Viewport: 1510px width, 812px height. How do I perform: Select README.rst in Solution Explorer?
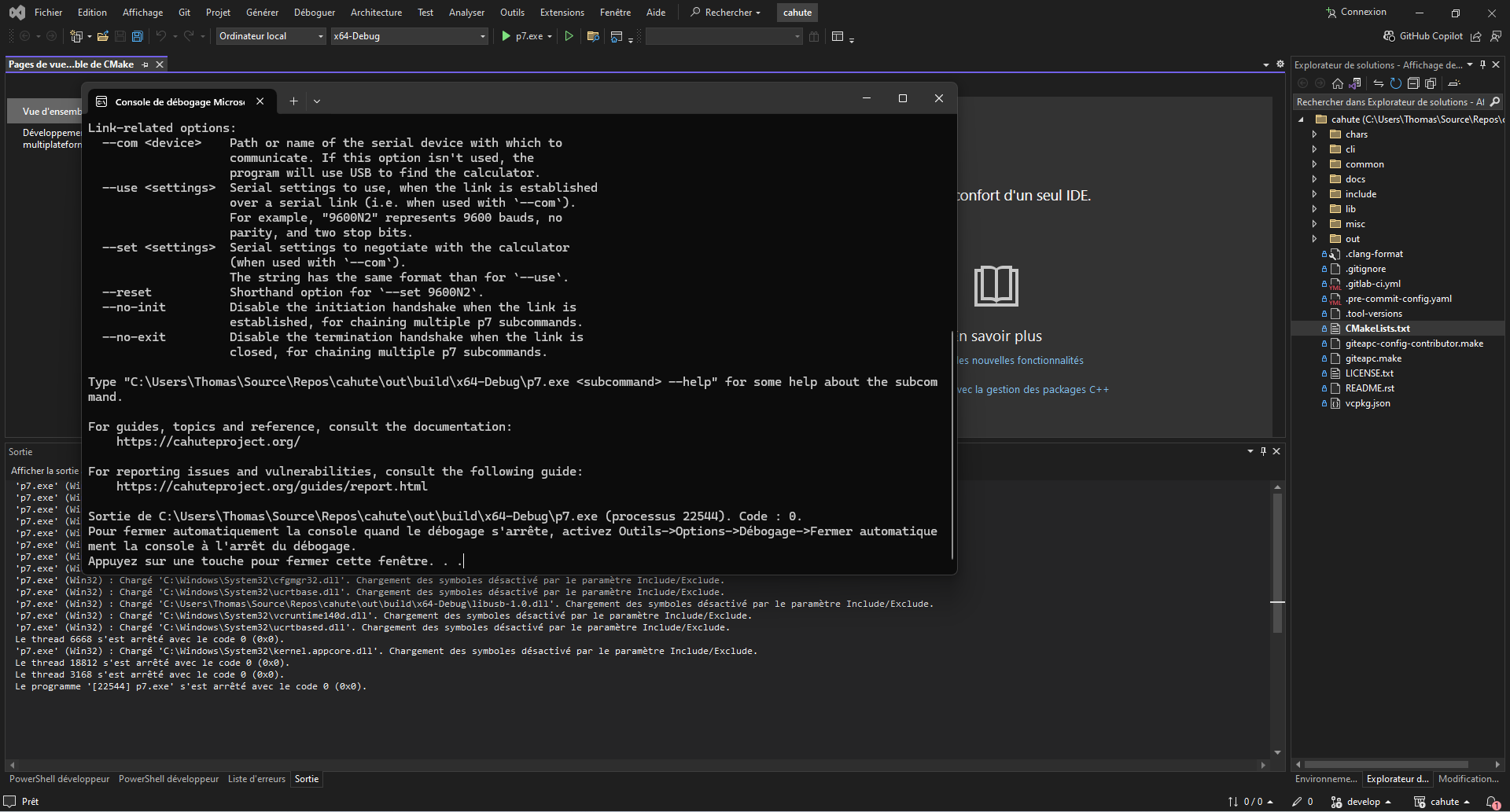(x=1369, y=388)
